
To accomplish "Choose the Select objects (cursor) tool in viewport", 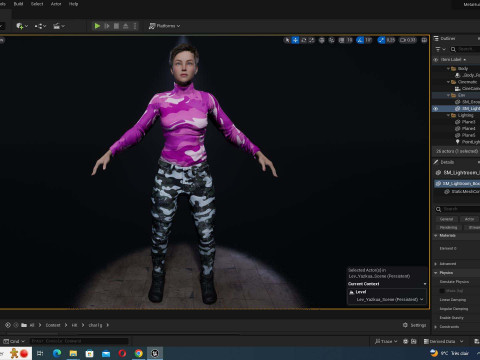I will [x=287, y=40].
